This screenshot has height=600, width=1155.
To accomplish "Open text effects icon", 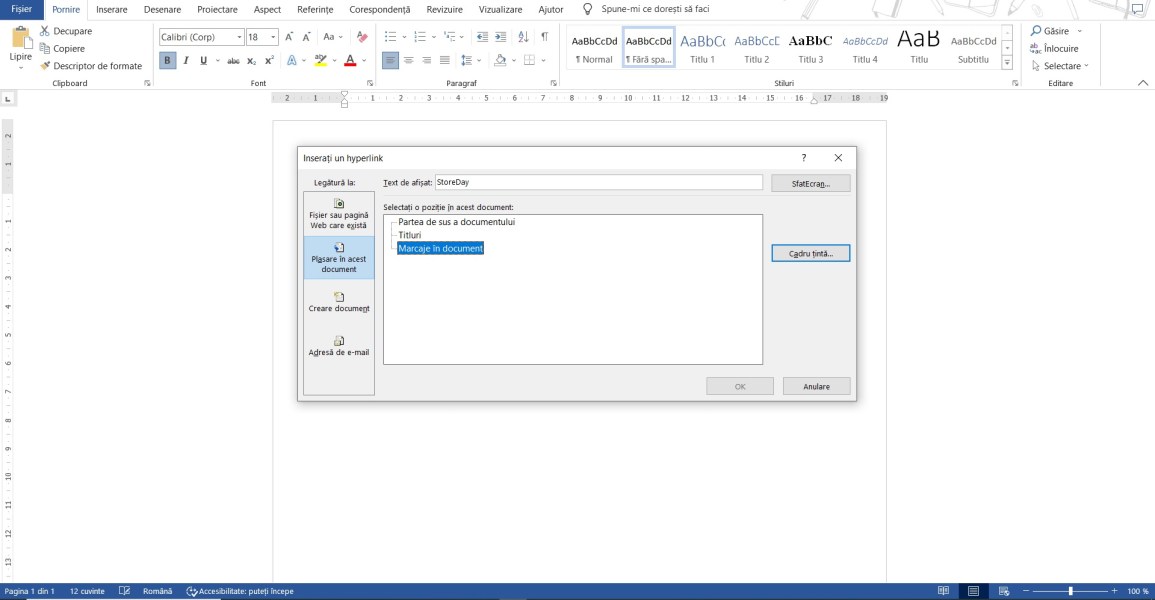I will 292,60.
